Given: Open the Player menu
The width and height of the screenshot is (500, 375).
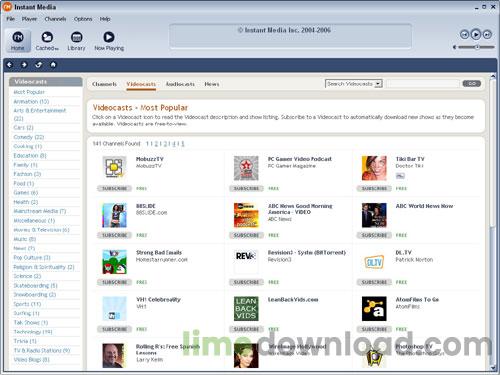Looking at the screenshot, I should pyautogui.click(x=29, y=19).
